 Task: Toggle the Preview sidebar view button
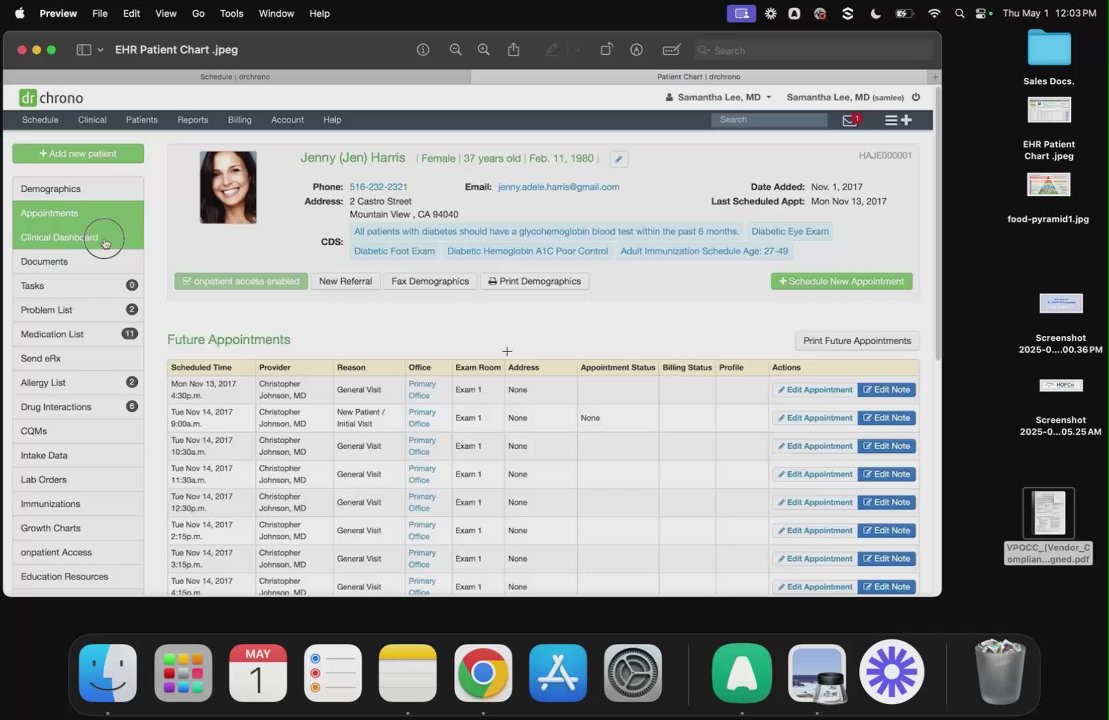(x=83, y=50)
